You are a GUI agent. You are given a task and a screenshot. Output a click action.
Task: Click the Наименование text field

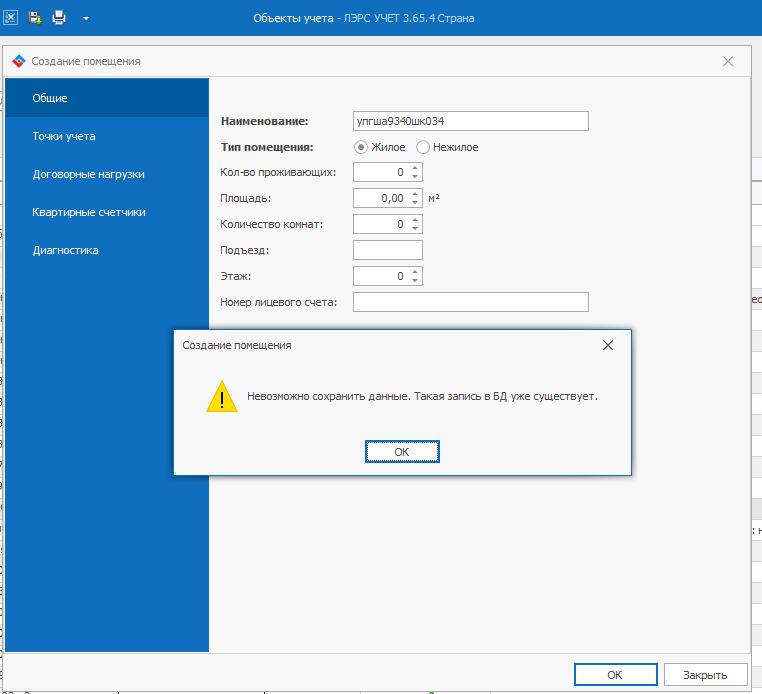[470, 121]
